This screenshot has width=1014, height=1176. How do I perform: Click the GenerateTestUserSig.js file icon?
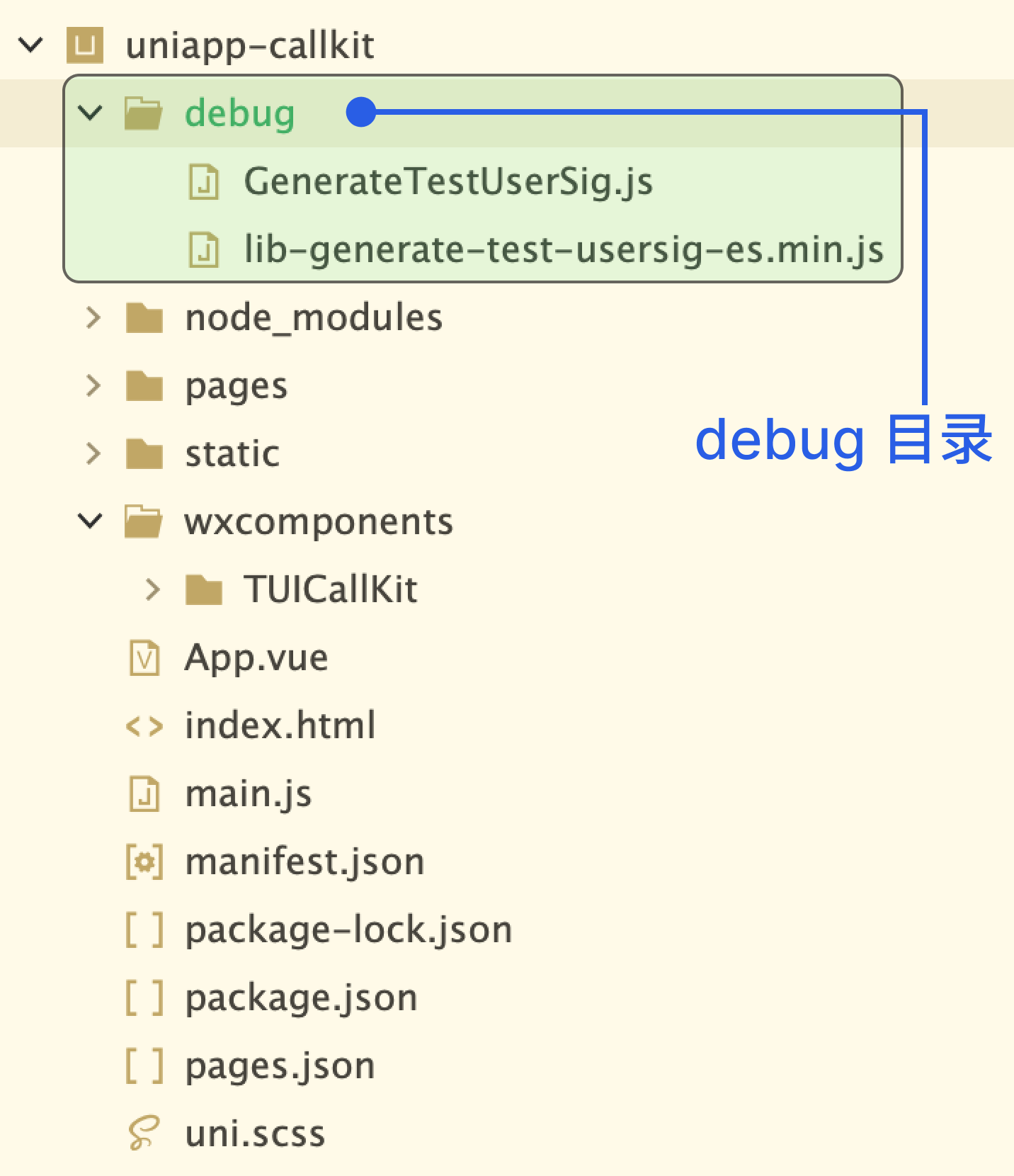(x=204, y=181)
